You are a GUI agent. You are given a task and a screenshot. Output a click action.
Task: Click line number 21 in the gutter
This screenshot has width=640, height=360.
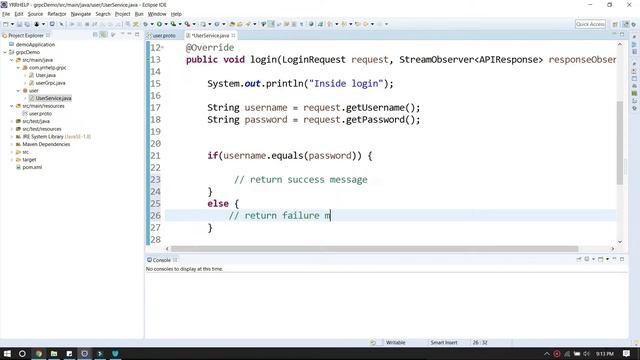click(155, 156)
